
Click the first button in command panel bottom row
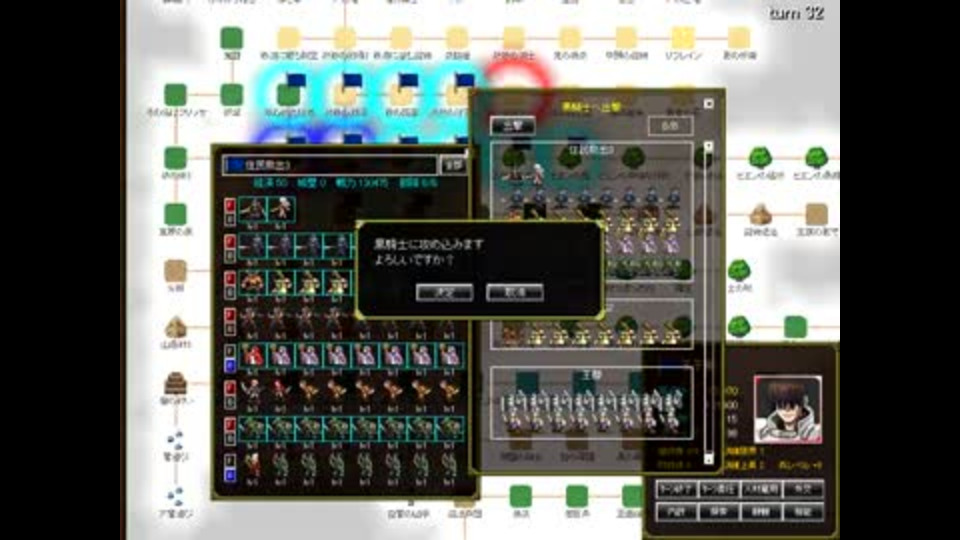676,511
